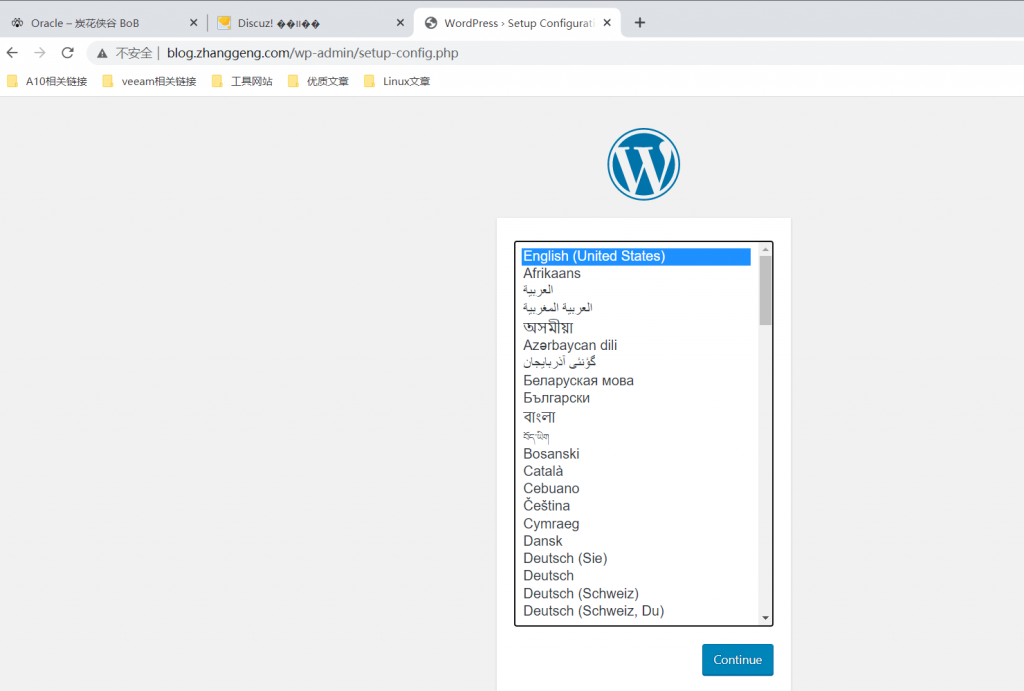Screen dimensions: 1024x691
Task: Select العربية المغربية in the language list
Action: (x=636, y=308)
